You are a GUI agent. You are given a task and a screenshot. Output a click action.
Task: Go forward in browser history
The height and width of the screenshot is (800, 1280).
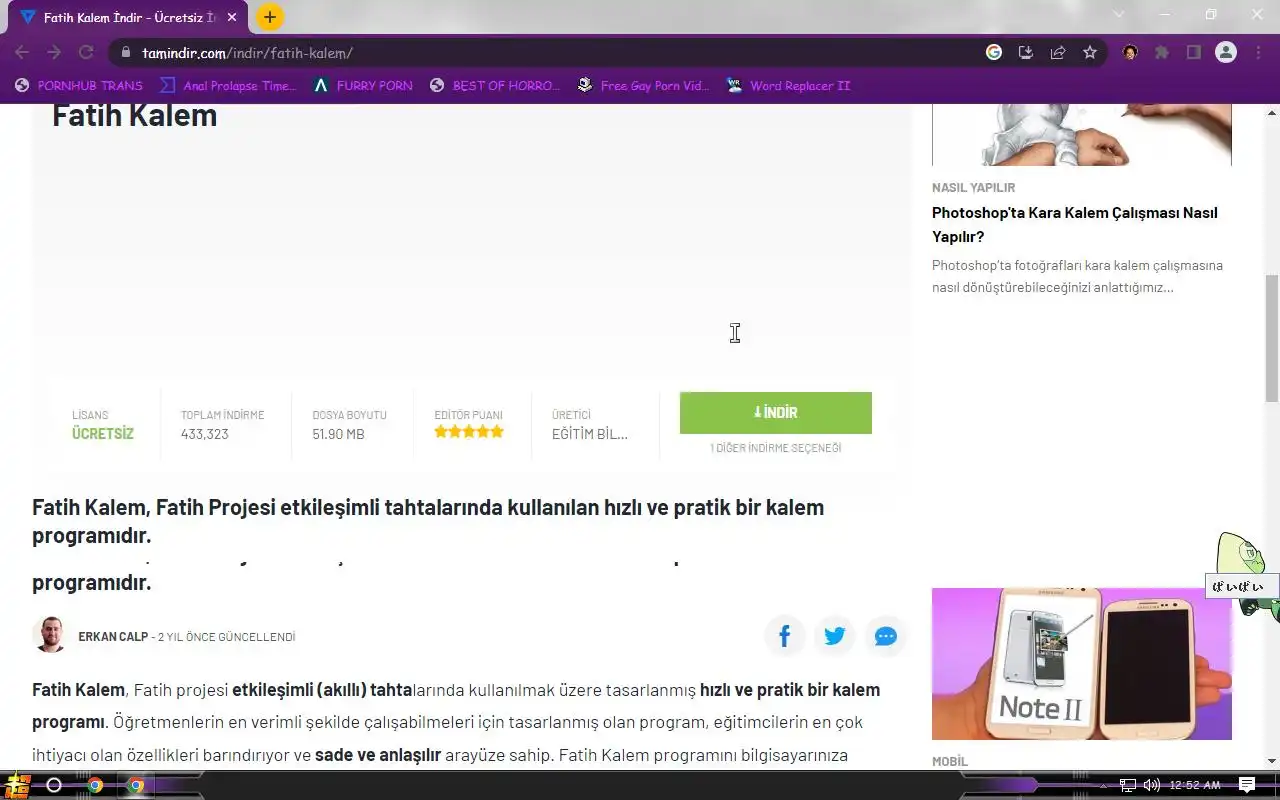(54, 53)
